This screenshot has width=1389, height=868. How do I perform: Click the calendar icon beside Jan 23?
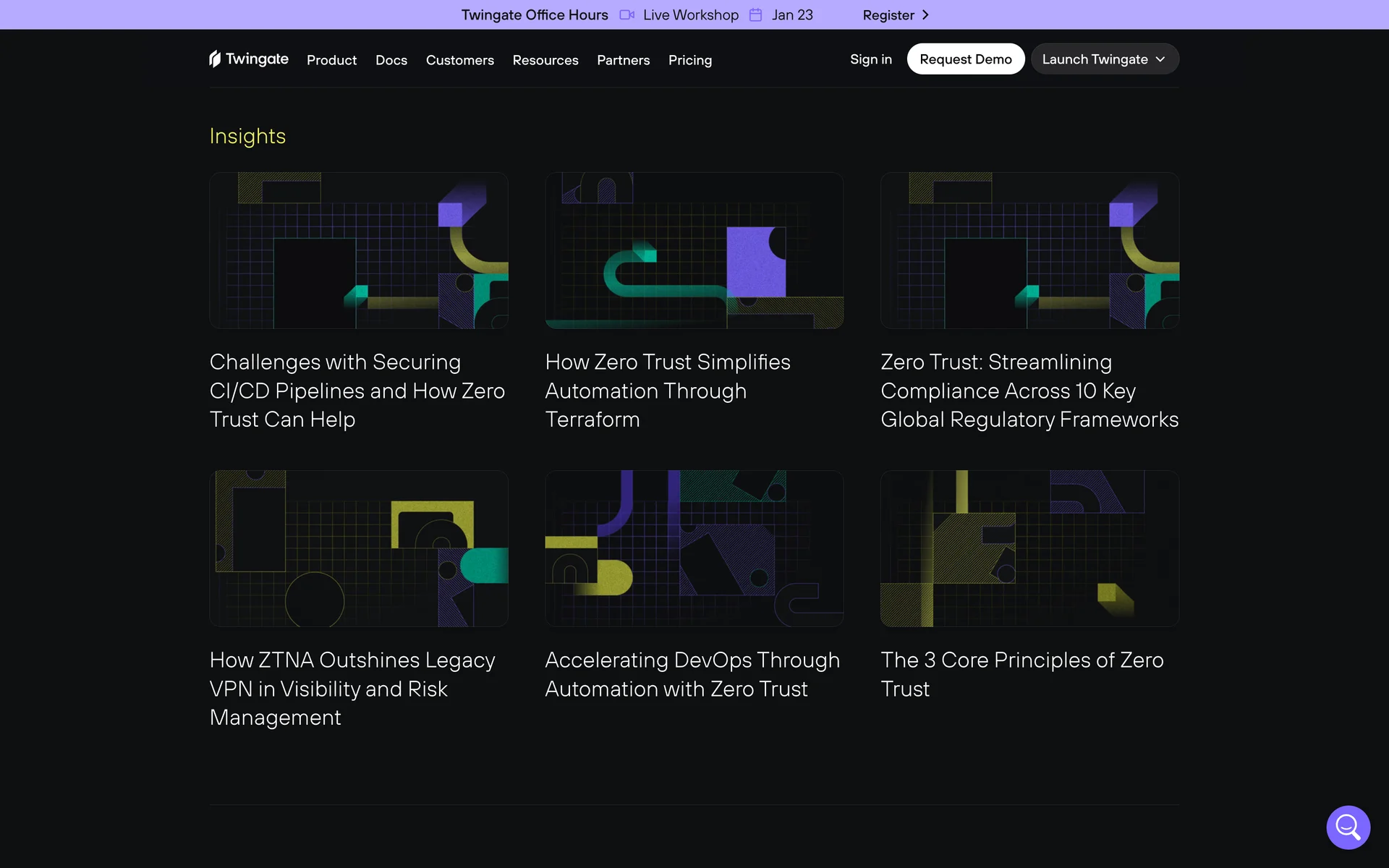click(x=755, y=15)
